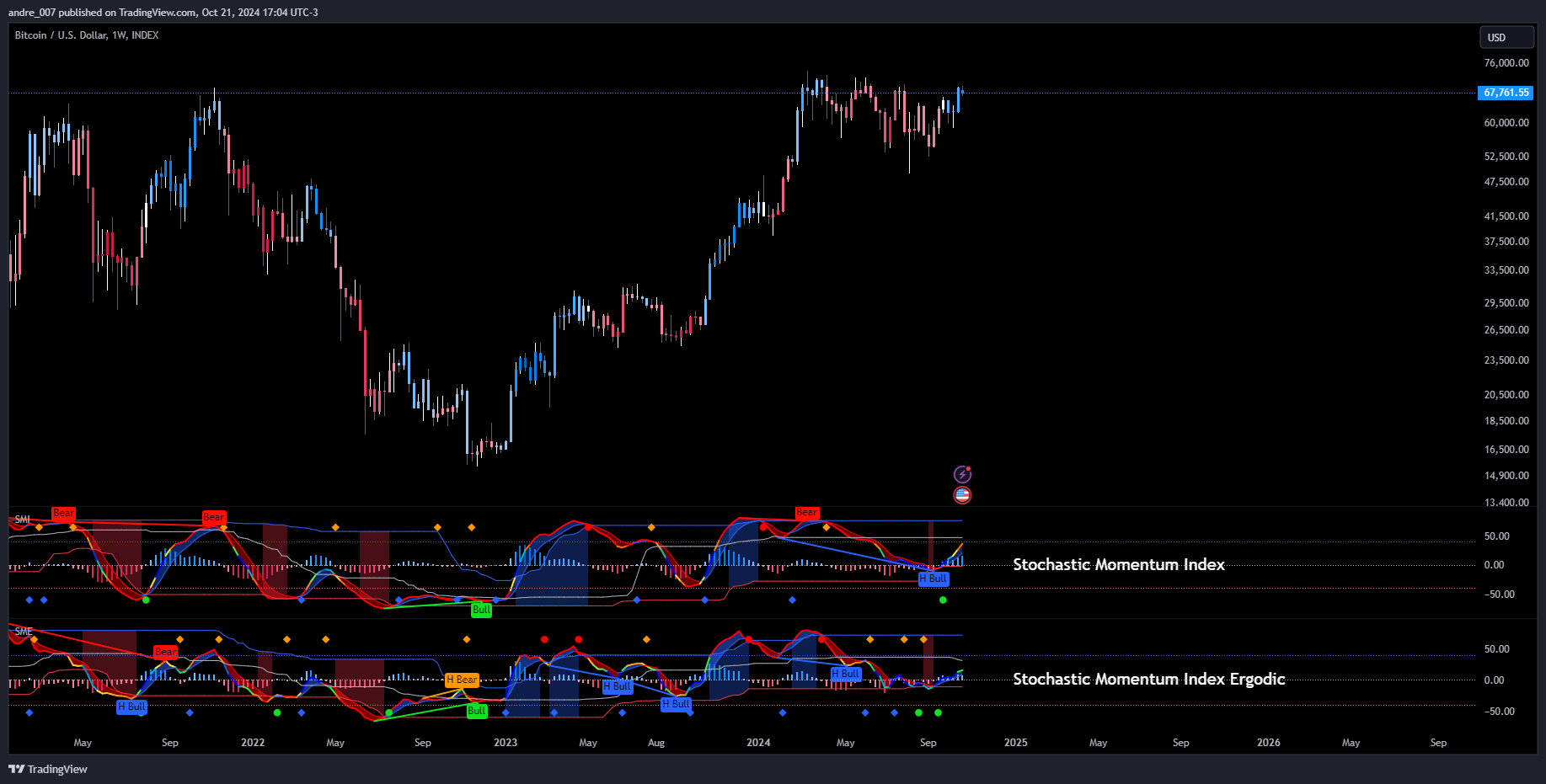The width and height of the screenshot is (1546, 784).
Task: Click the 76,000.00 price axis label
Action: (x=1506, y=63)
